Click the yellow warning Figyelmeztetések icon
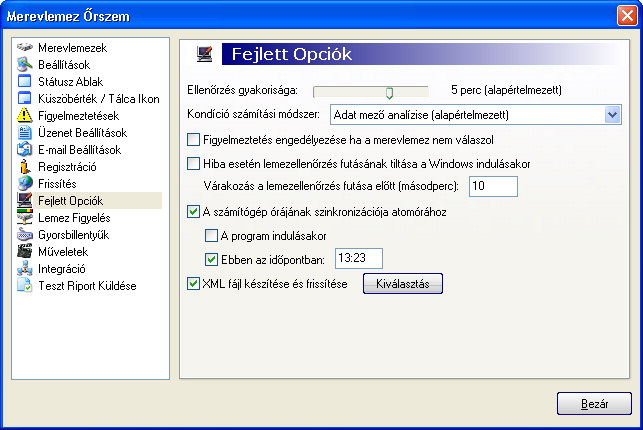The height and width of the screenshot is (430, 643). point(25,115)
